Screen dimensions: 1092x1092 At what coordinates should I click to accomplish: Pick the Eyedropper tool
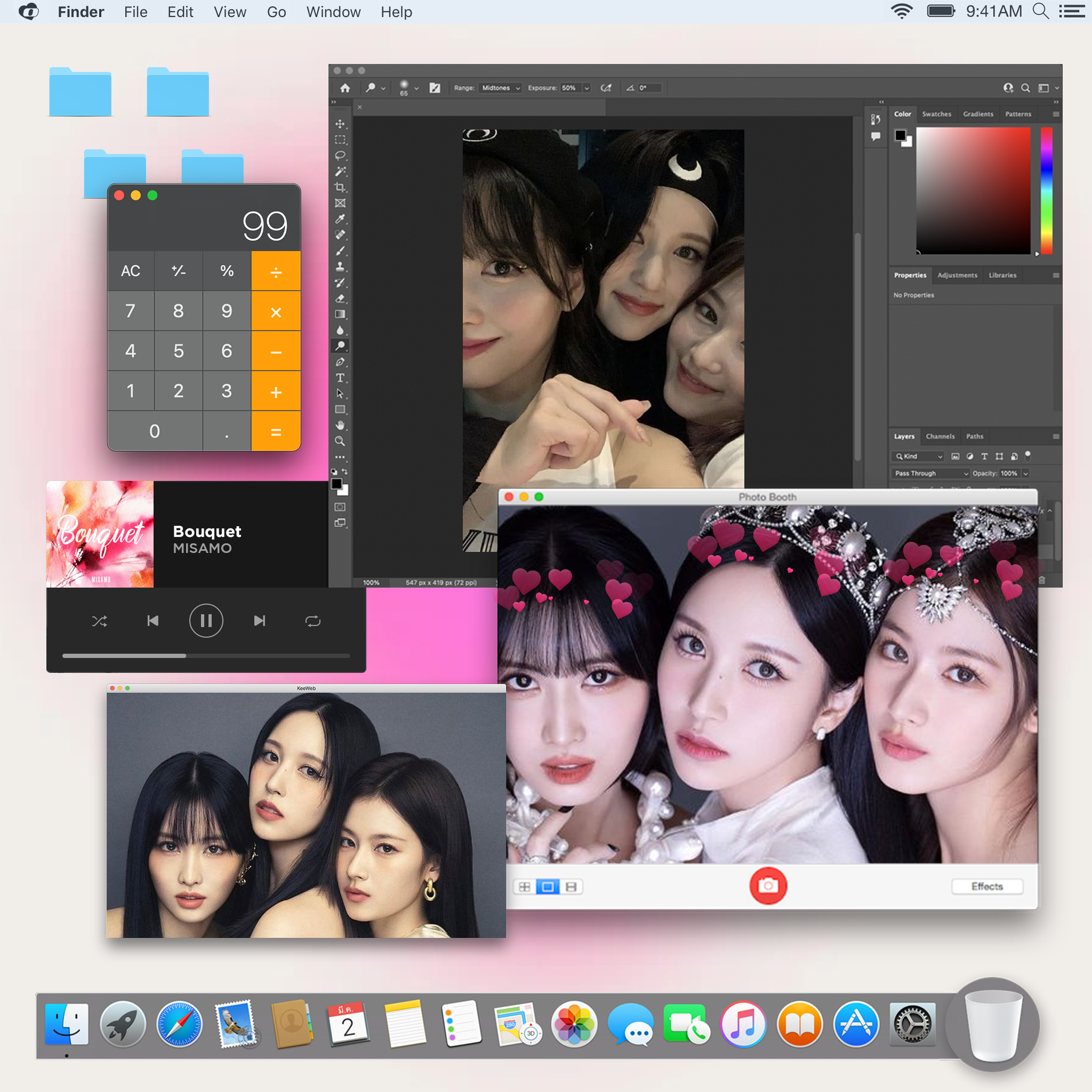340,219
